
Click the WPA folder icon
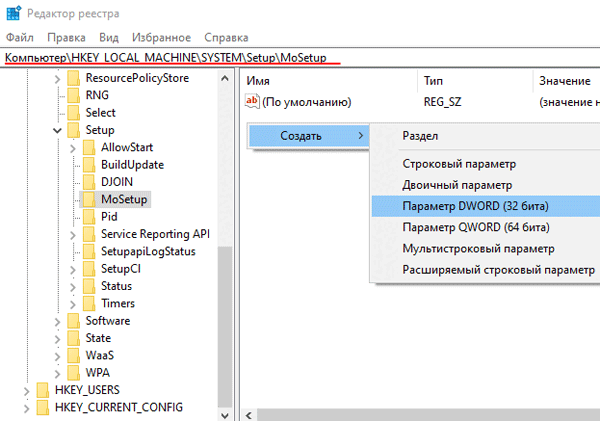73,373
